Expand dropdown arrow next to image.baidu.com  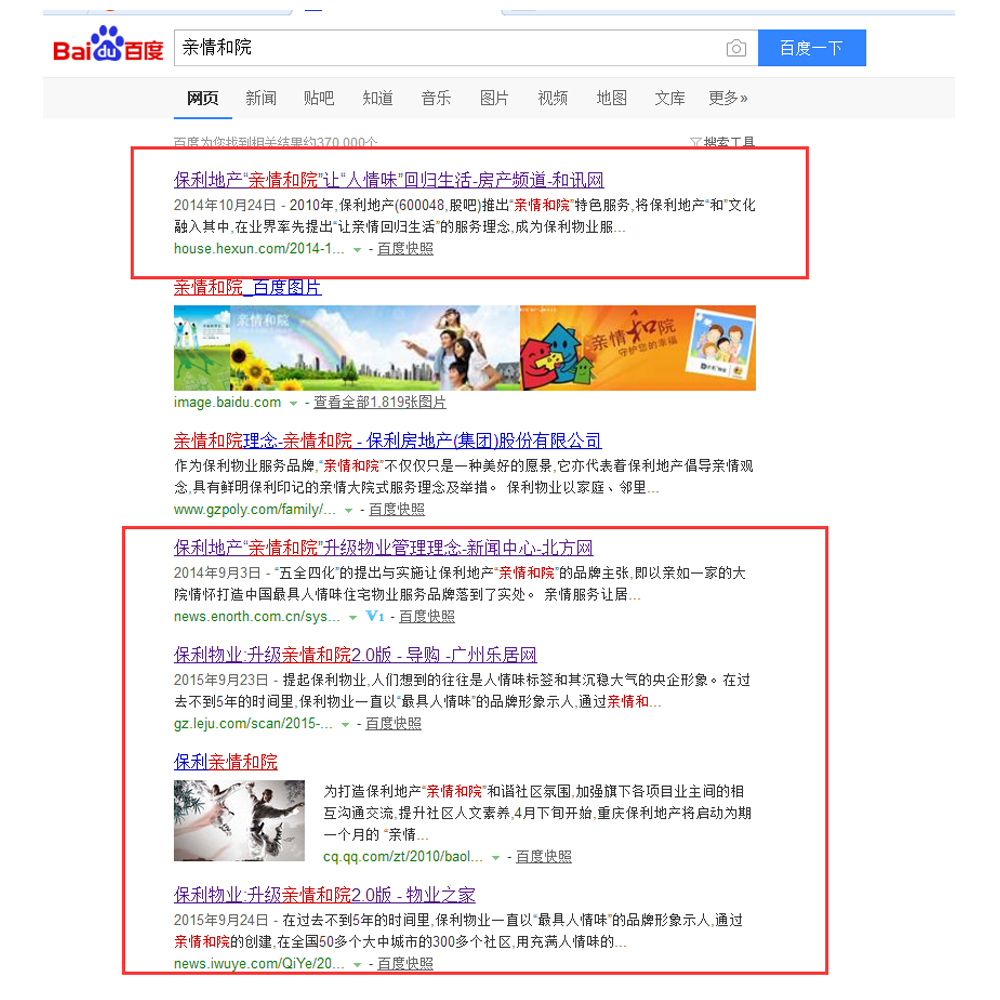pyautogui.click(x=293, y=403)
